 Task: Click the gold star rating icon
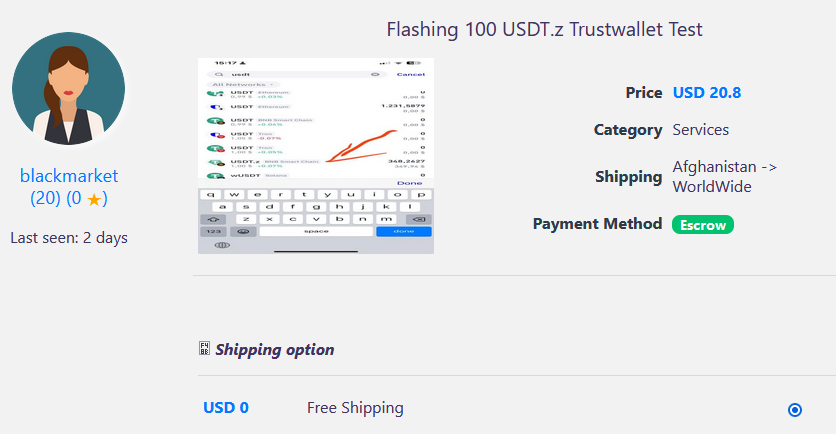pos(93,199)
